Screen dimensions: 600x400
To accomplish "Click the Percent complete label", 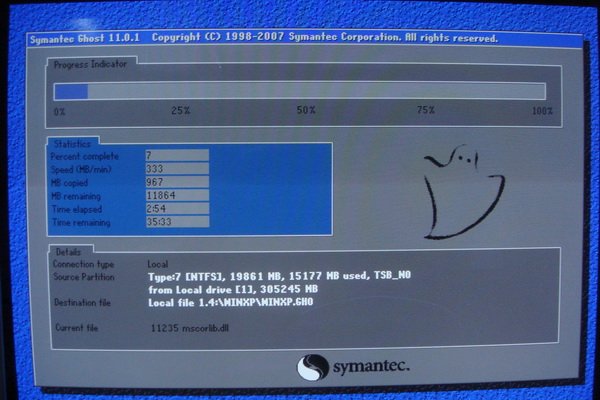I will 85,157.
